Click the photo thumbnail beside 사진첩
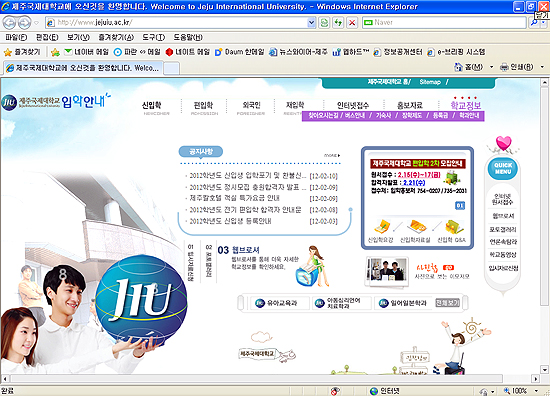 click(x=387, y=272)
